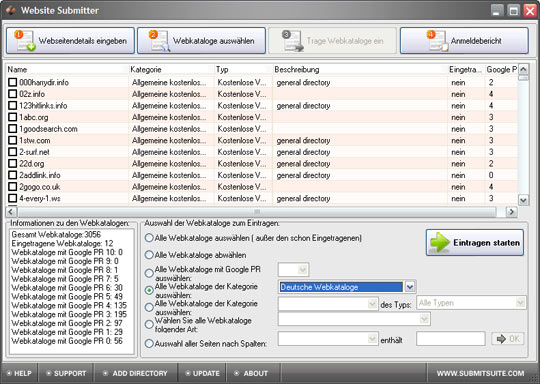Screen dimensions: 540x384
Task: Enable the 2-surf.net checkbox
Action: (x=12, y=152)
